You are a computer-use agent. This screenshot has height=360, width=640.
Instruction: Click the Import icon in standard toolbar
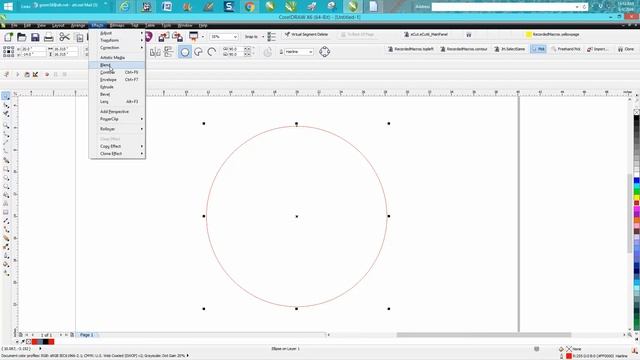pyautogui.click(x=164, y=37)
